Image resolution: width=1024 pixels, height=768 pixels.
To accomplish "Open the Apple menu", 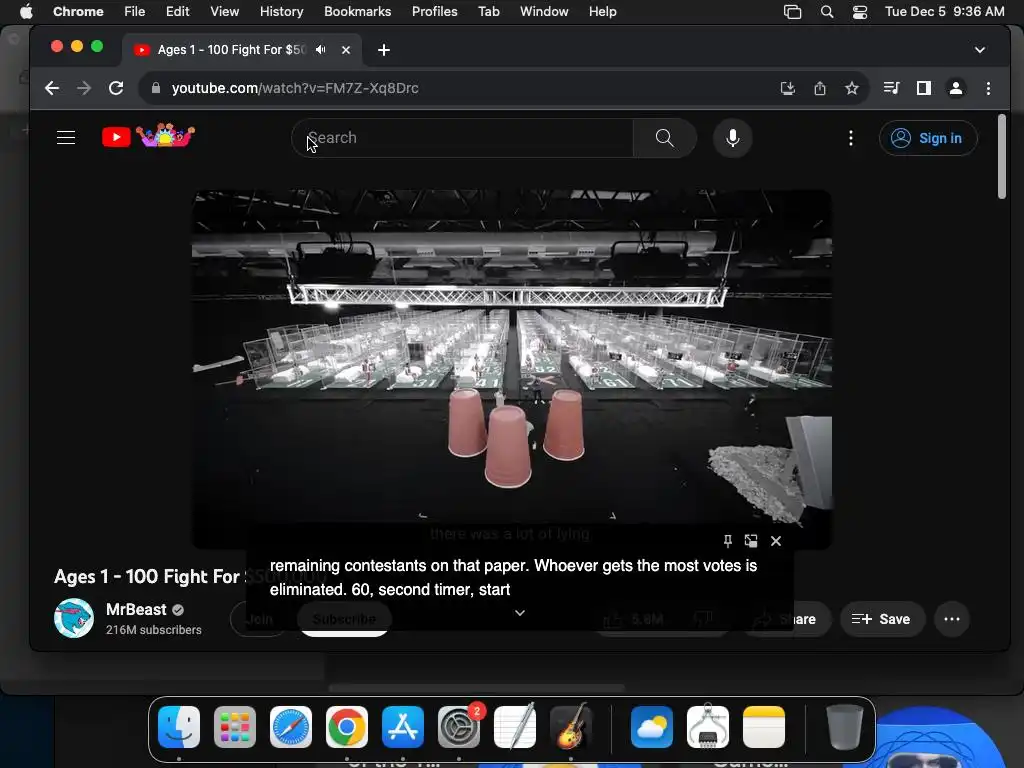I will coord(26,12).
